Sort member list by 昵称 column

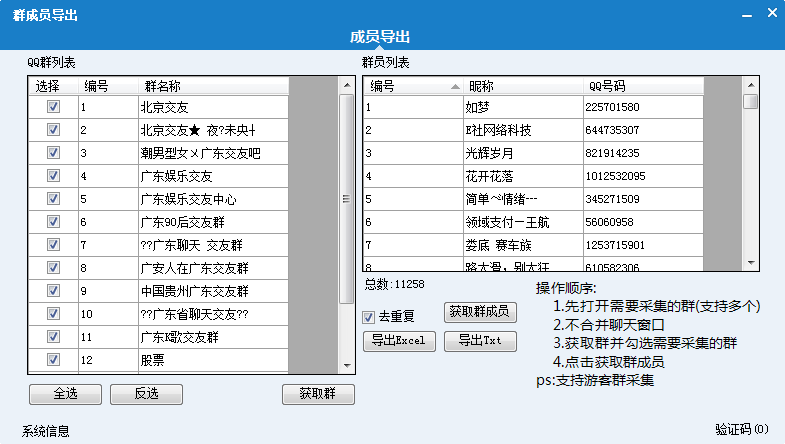pos(522,86)
